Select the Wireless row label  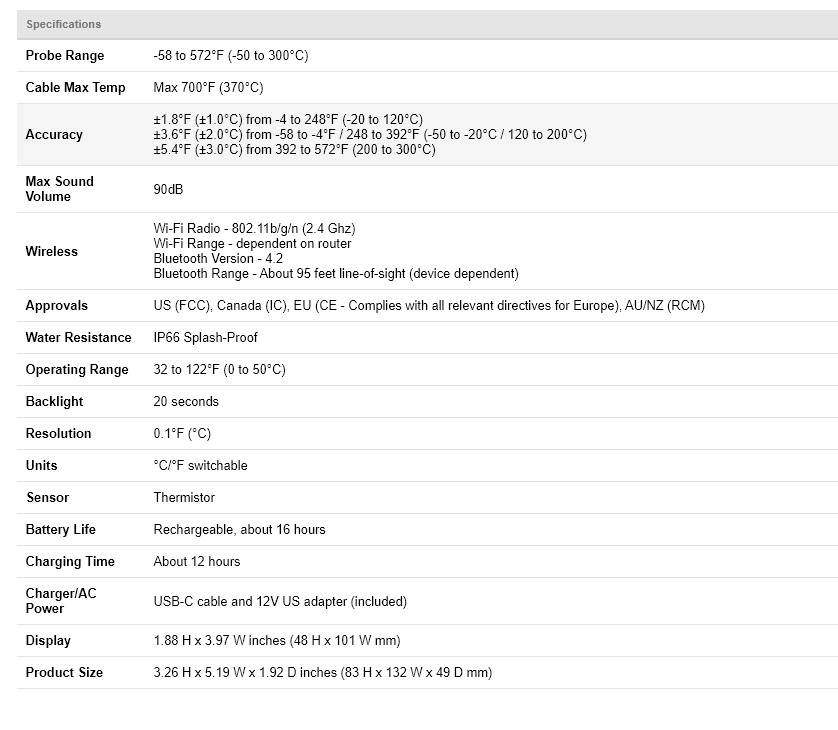pos(51,252)
